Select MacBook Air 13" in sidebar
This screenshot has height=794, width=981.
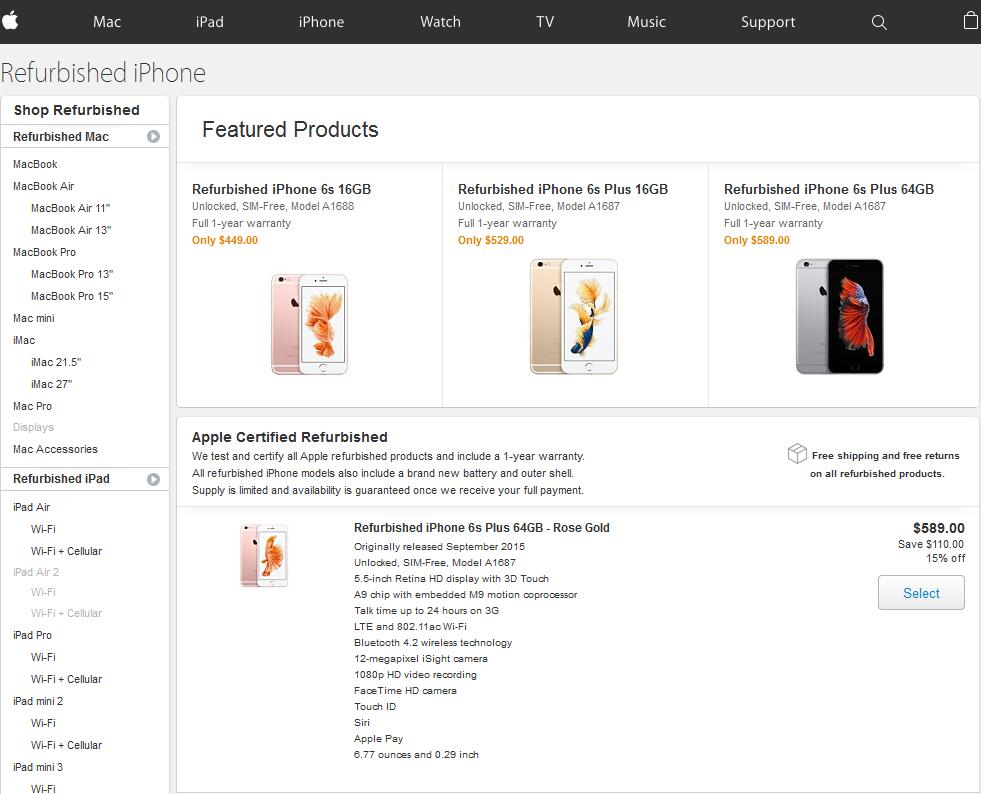coord(71,230)
